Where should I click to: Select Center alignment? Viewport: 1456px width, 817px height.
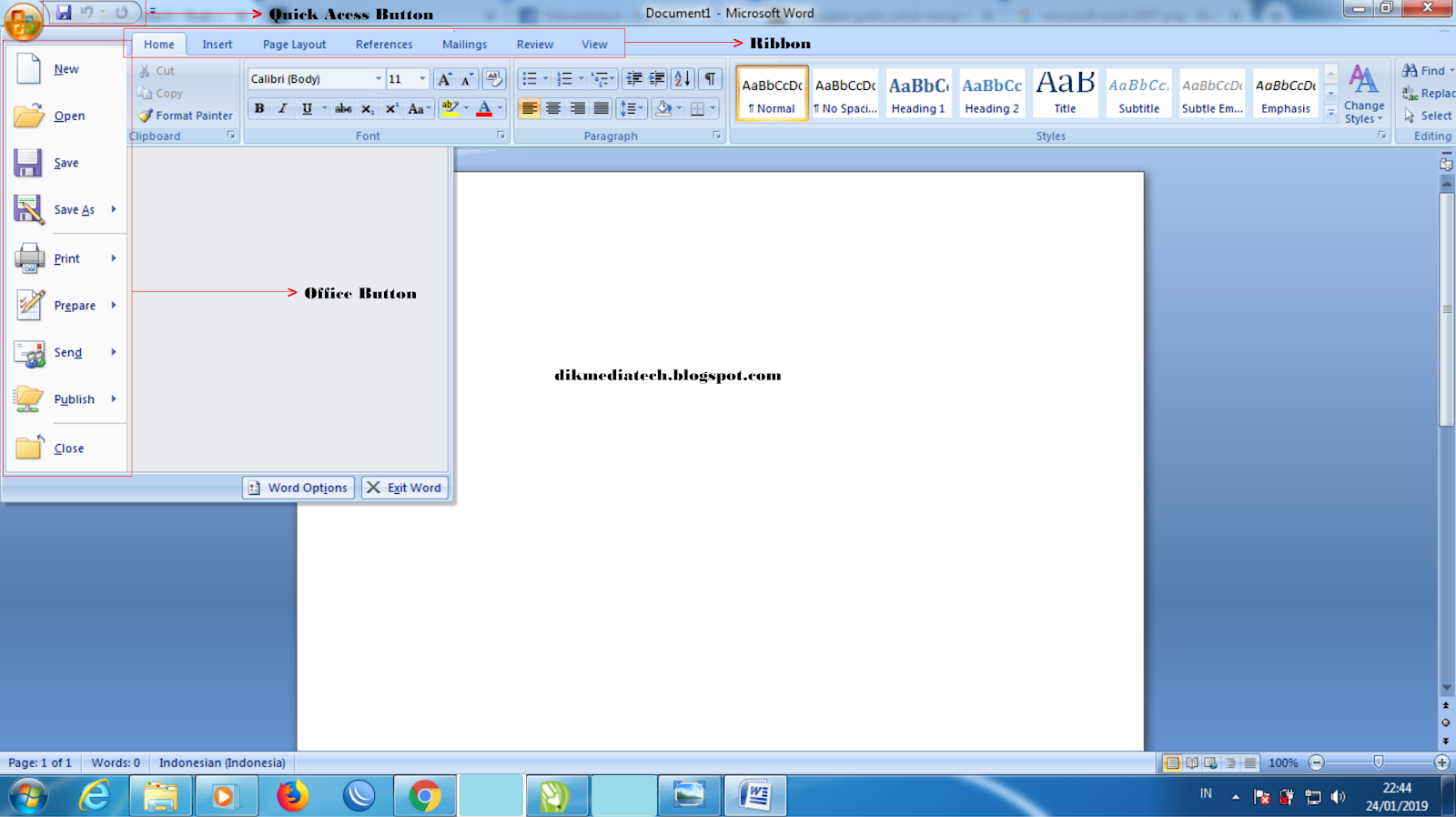pyautogui.click(x=552, y=108)
